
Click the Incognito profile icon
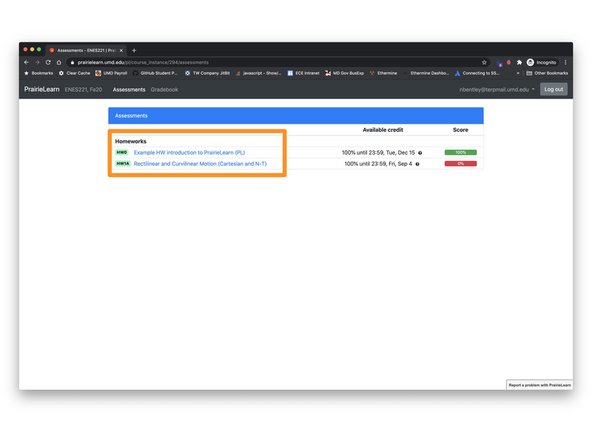(541, 62)
